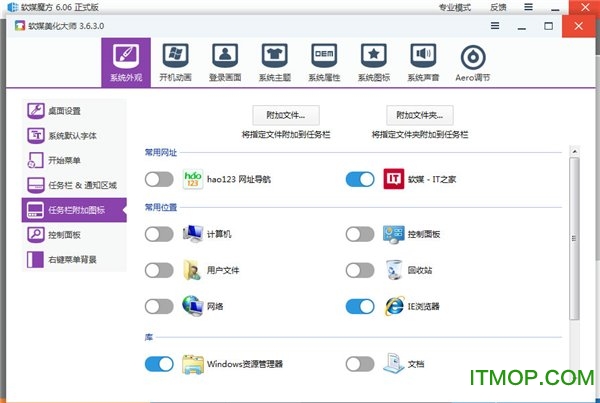This screenshot has width=600, height=403.
Task: Click the 用户文件 folder icon
Action: [192, 270]
